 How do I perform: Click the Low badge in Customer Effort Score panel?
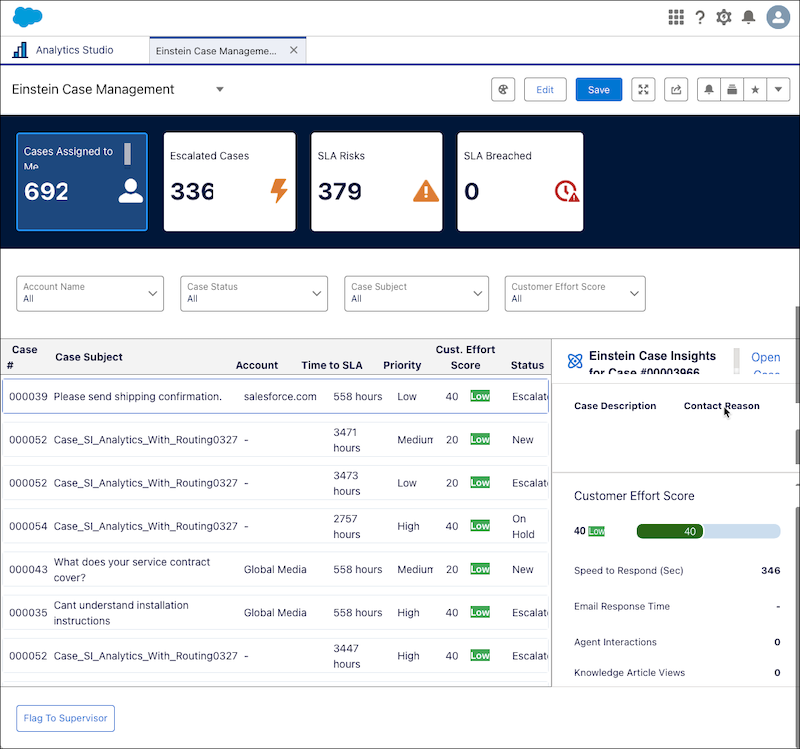pyautogui.click(x=596, y=531)
